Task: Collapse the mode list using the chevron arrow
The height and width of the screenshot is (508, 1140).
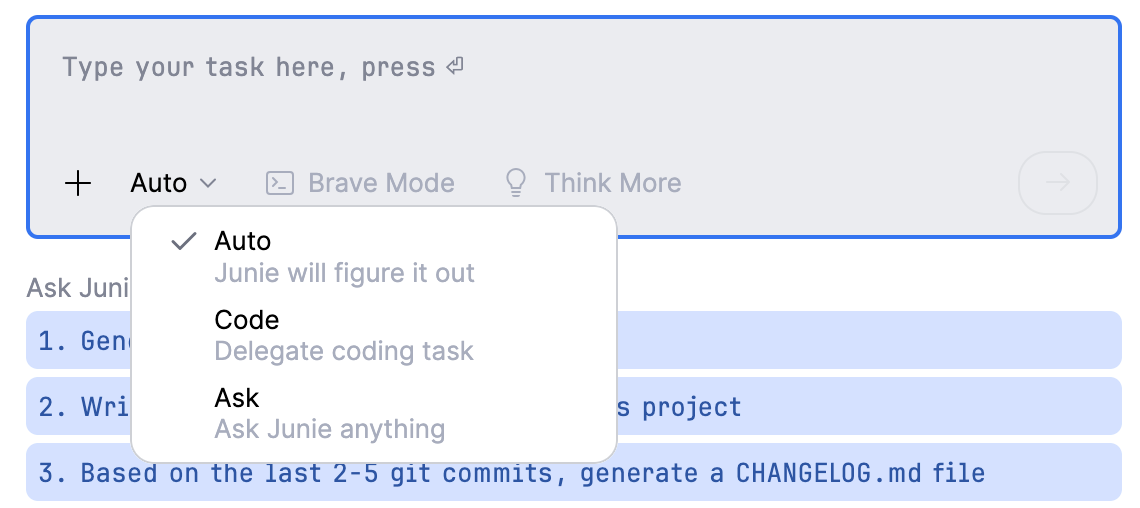Action: tap(208, 183)
